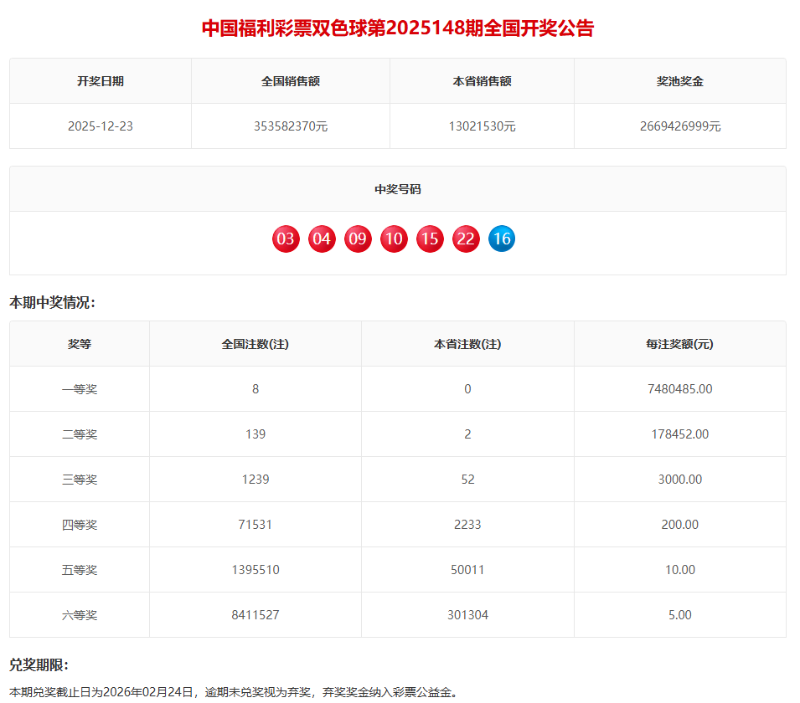Click the 全国销售额 column header
This screenshot has height=703, width=800.
pos(291,81)
